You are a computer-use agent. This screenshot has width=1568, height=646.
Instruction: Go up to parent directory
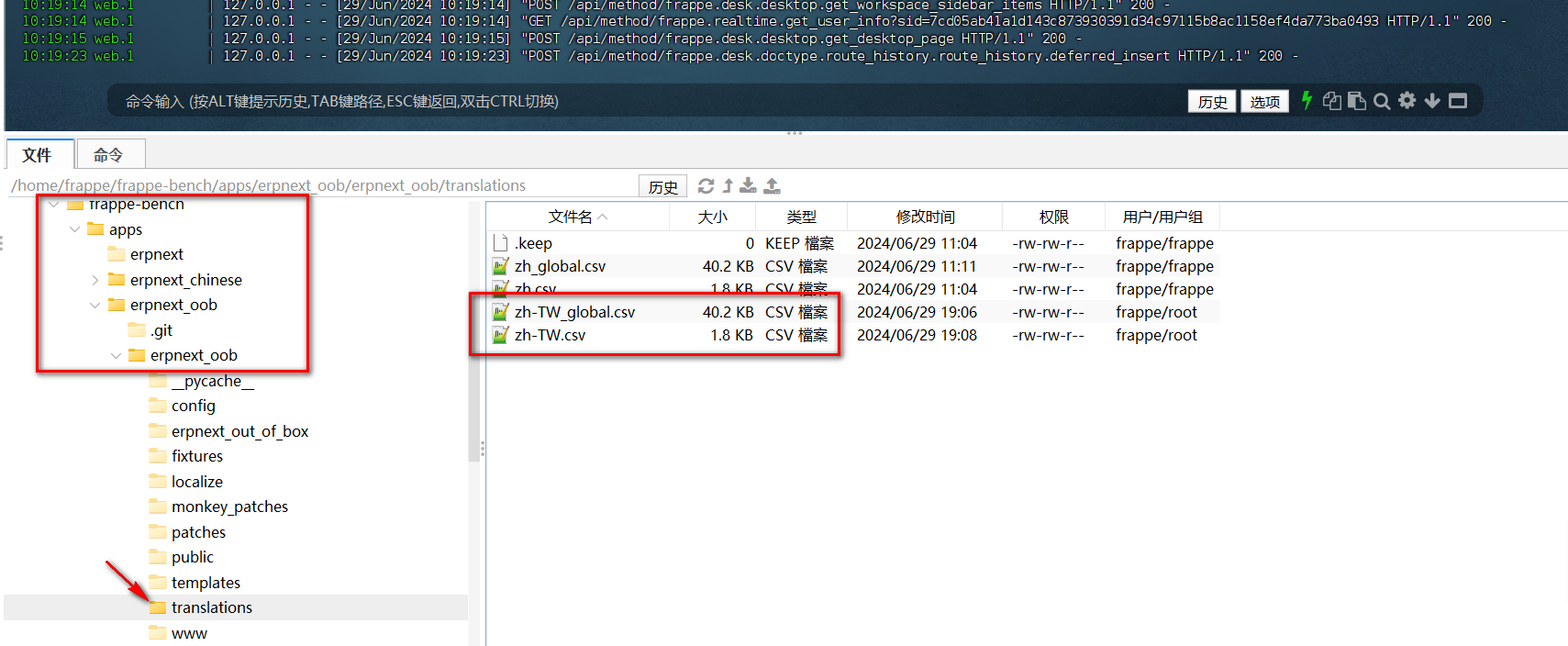pos(728,186)
